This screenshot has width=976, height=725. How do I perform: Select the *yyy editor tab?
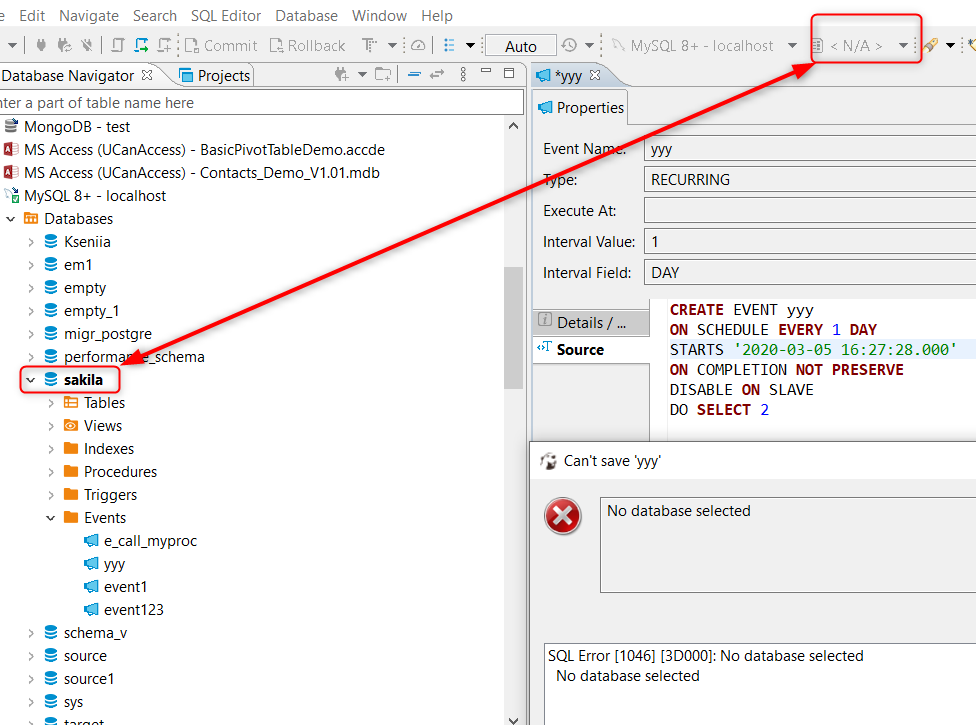point(568,76)
